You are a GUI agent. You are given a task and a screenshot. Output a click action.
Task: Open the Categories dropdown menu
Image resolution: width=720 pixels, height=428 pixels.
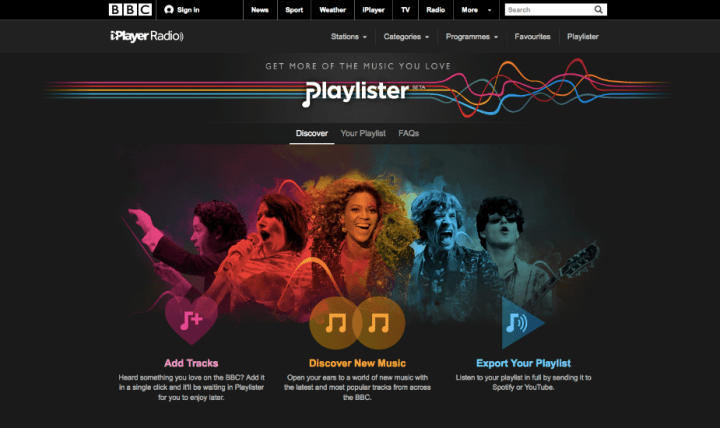pyautogui.click(x=406, y=37)
